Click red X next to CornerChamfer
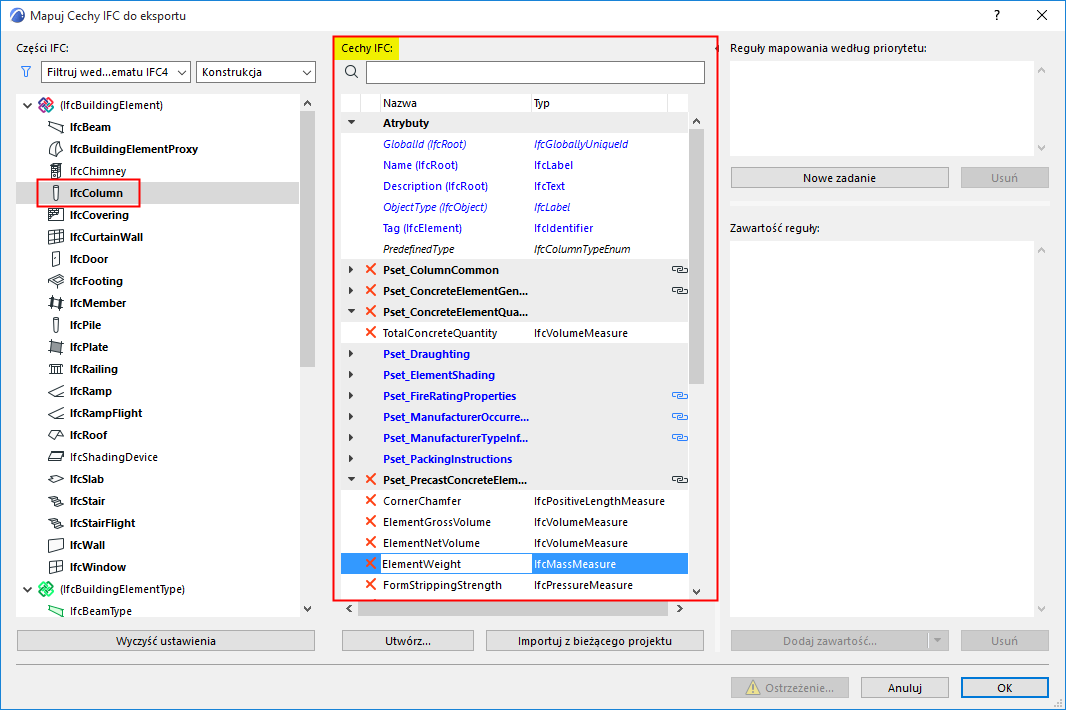 pyautogui.click(x=371, y=501)
